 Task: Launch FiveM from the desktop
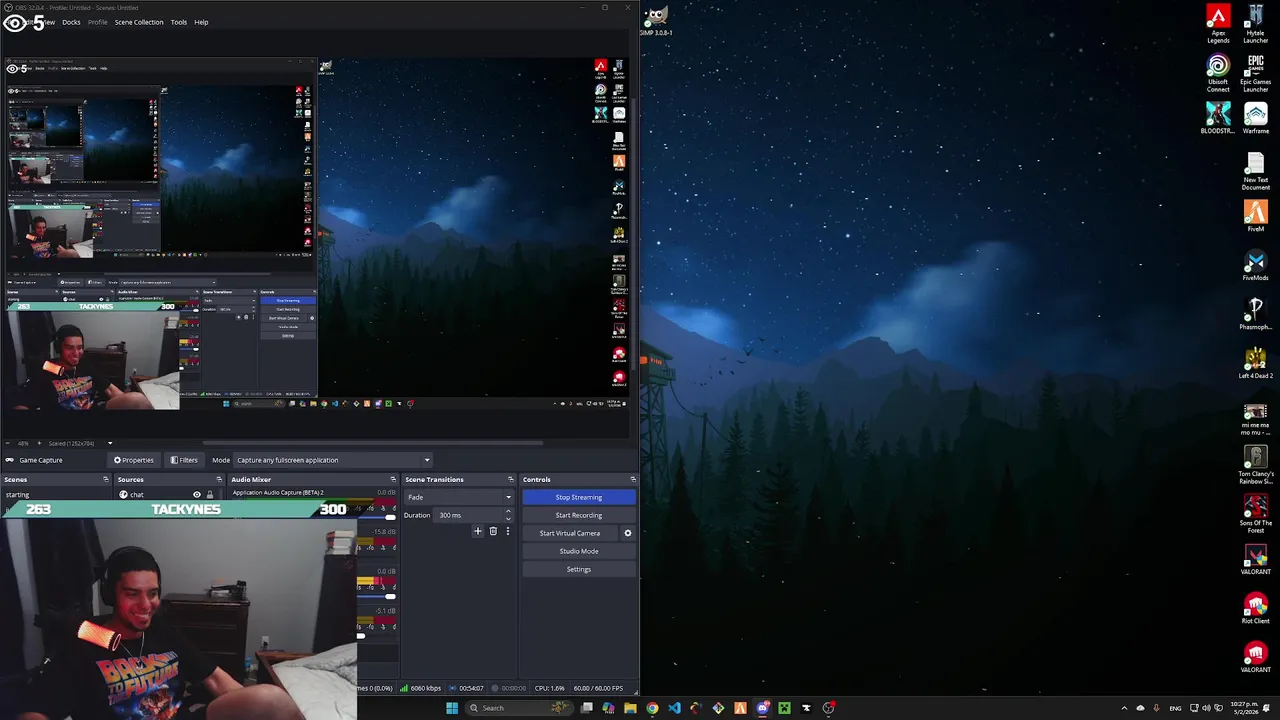tap(1256, 216)
